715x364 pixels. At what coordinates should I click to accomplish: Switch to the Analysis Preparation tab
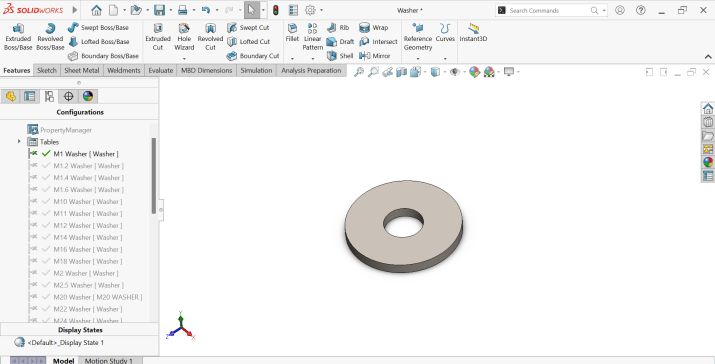click(x=311, y=70)
